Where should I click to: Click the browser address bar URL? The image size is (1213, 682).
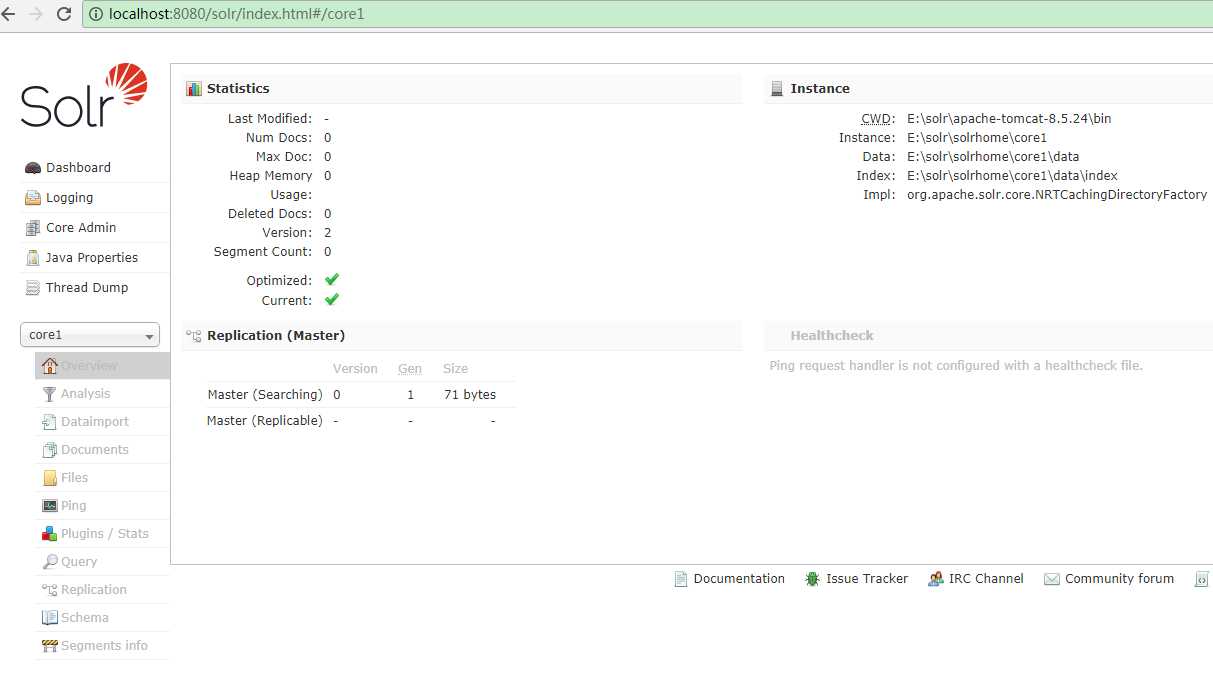[x=236, y=14]
